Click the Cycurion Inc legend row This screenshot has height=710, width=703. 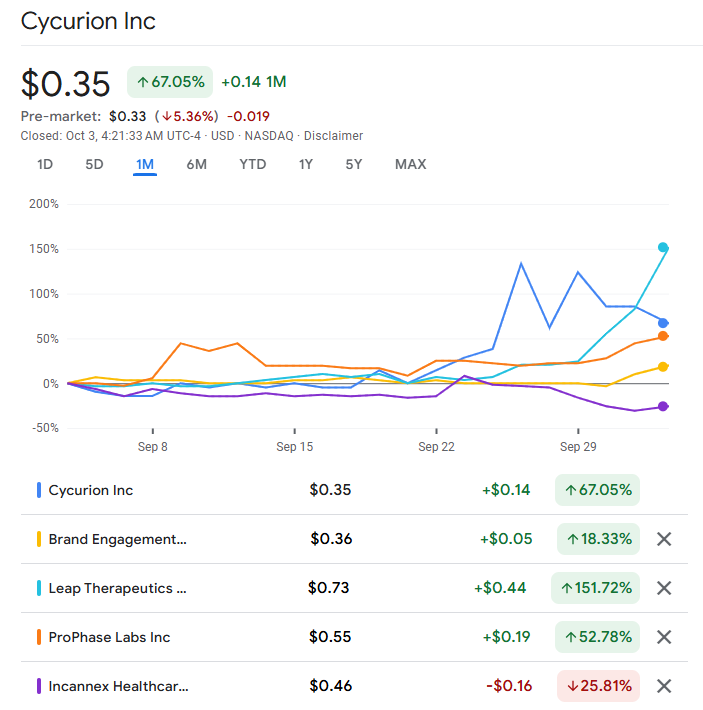[91, 490]
